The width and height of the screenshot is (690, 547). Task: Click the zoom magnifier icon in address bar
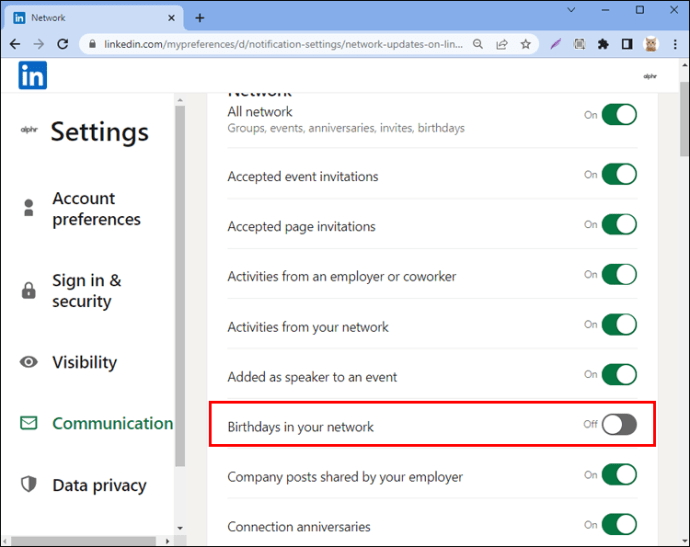coord(478,44)
